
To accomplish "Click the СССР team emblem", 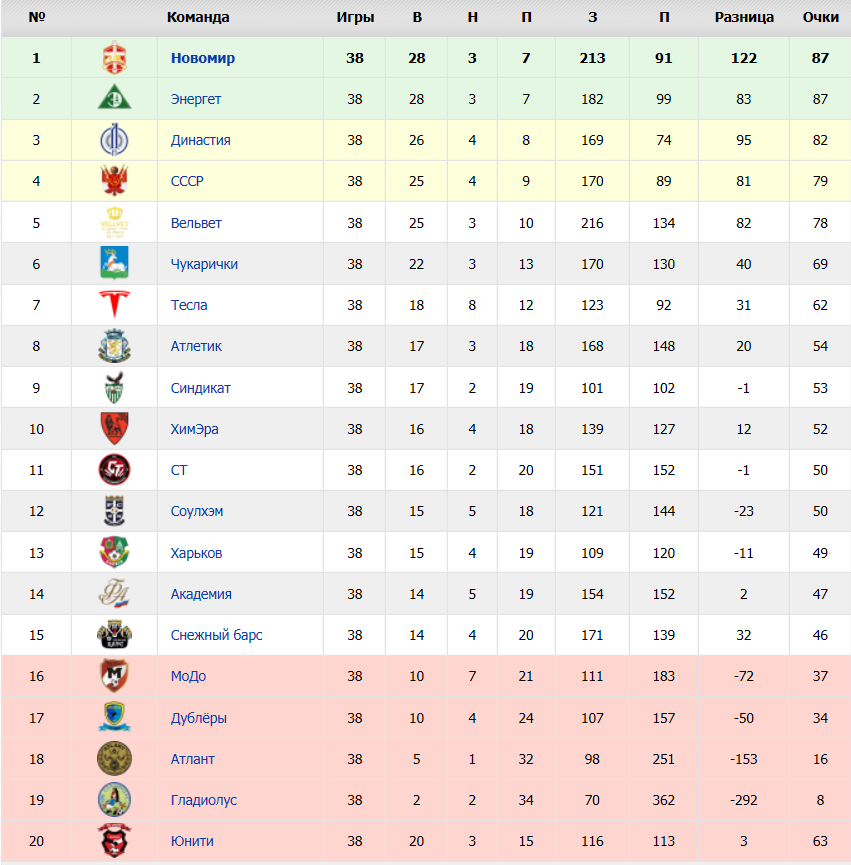I will 114,180.
